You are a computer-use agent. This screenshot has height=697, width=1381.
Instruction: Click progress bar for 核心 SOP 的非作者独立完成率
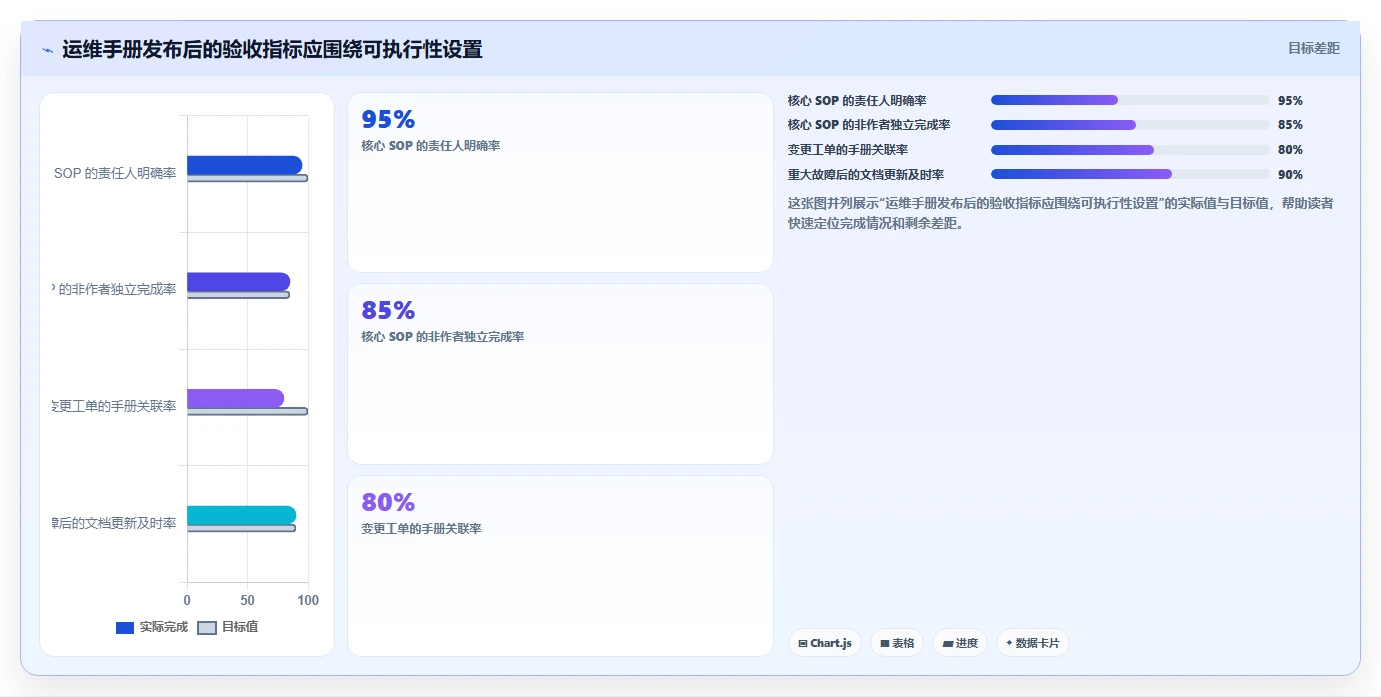click(1130, 125)
